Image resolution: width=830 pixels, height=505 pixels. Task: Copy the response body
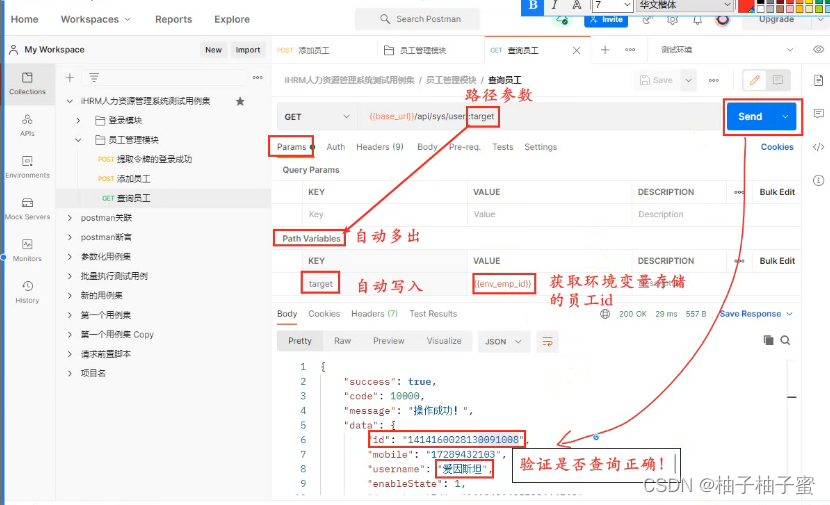(768, 340)
